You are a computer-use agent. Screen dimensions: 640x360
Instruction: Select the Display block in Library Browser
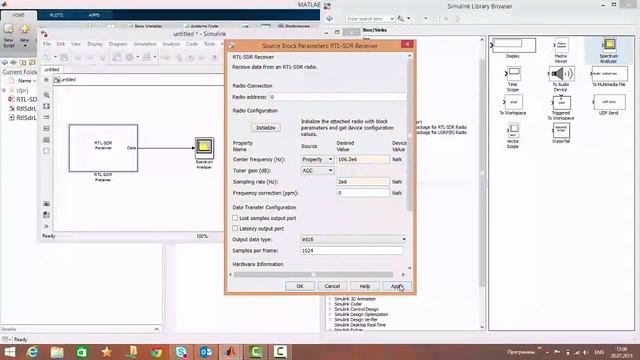(x=513, y=45)
